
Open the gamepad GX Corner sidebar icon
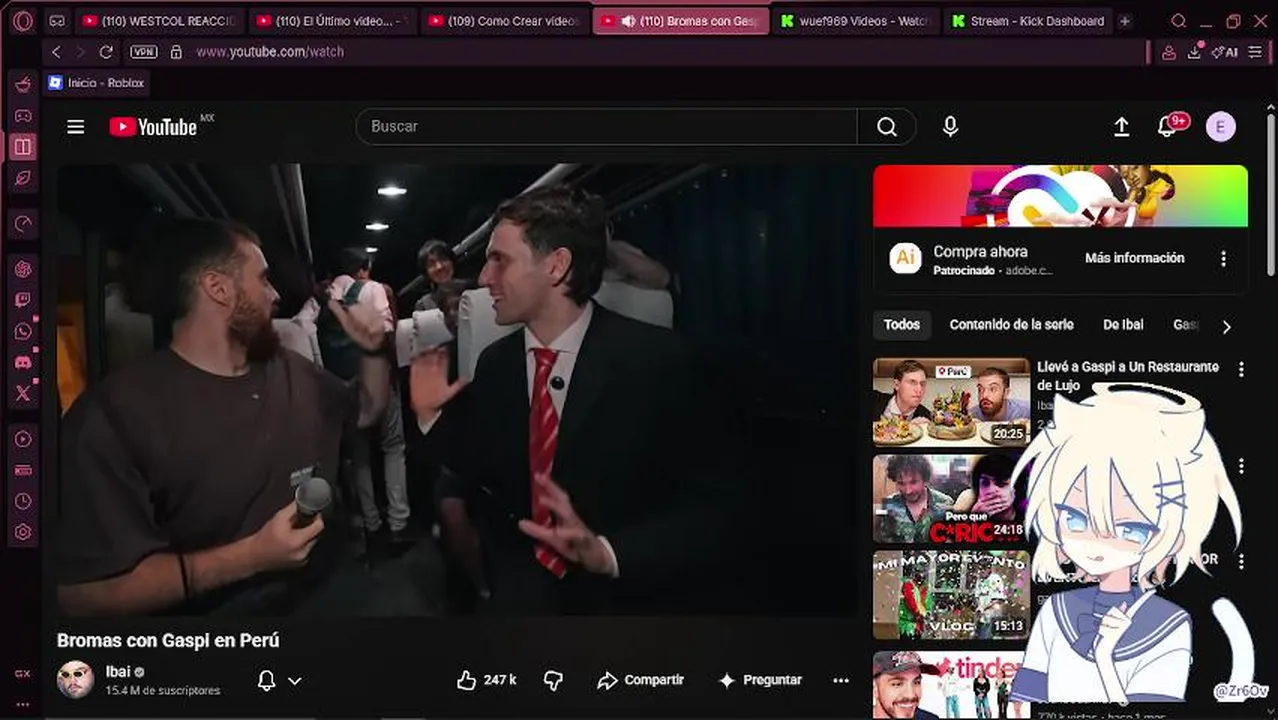[x=23, y=116]
